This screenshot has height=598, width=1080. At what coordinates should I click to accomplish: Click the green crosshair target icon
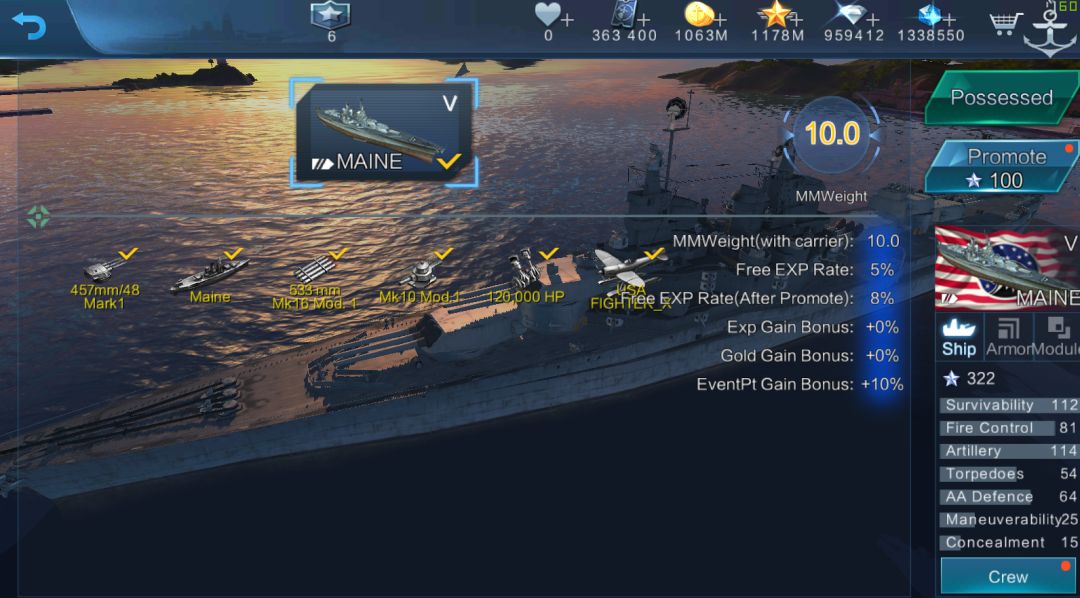[x=39, y=217]
